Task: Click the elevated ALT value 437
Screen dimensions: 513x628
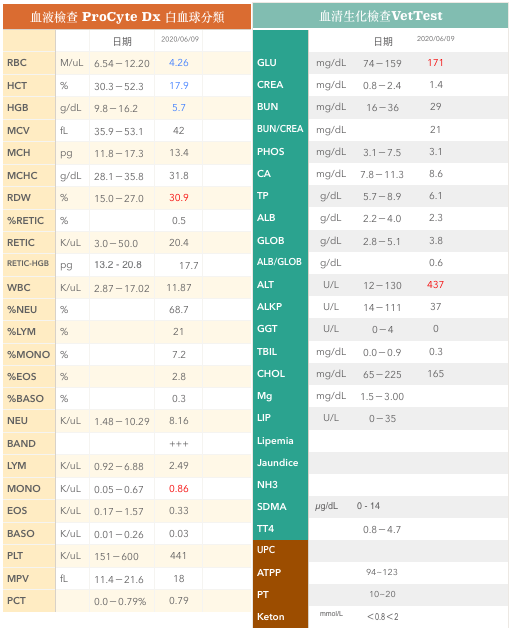Action: coord(435,285)
